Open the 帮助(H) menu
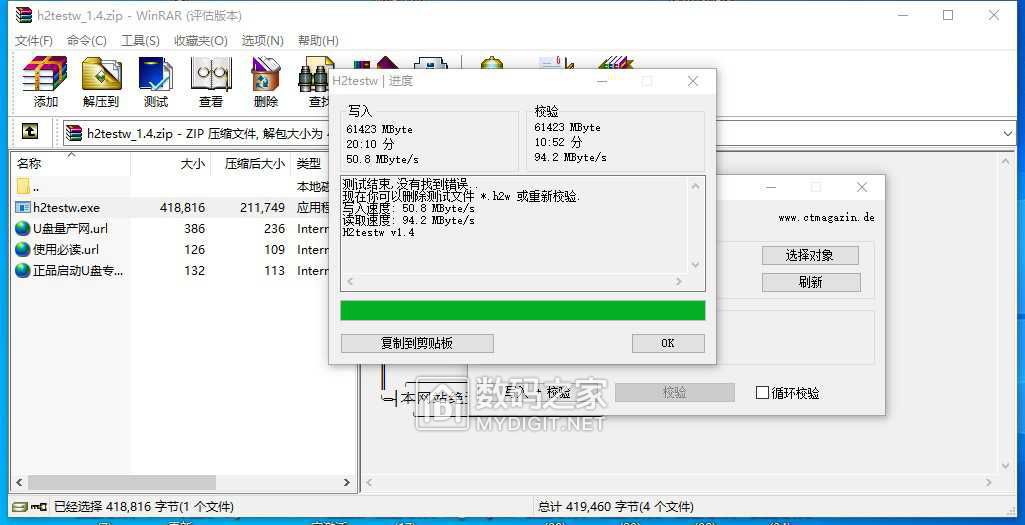 click(318, 41)
